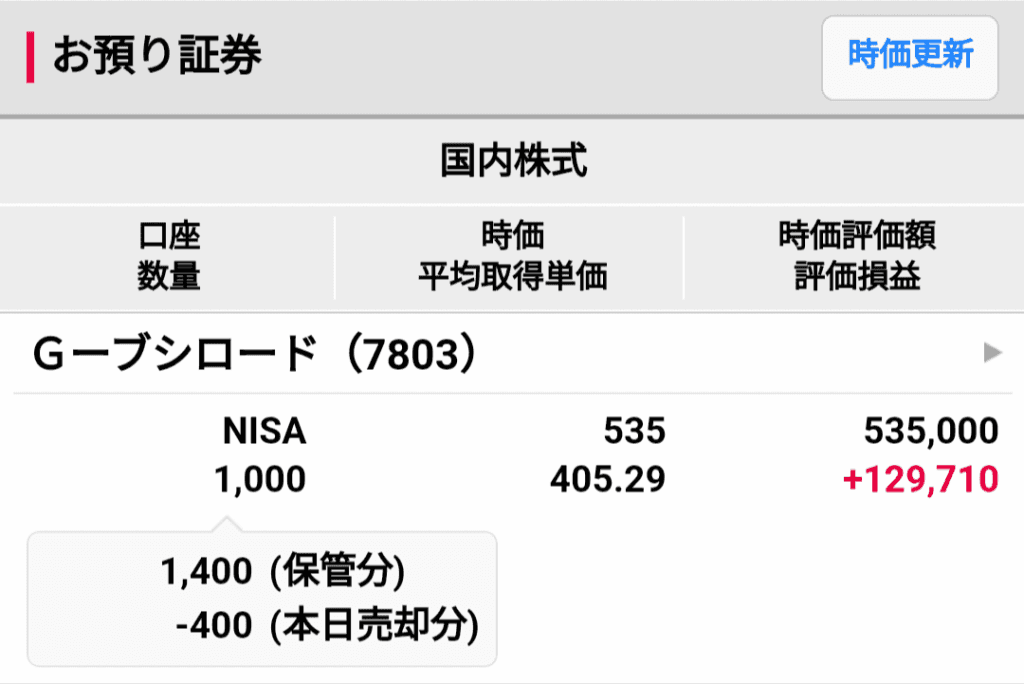Click the 平均取得単価 header label
Image resolution: width=1024 pixels, height=684 pixels.
coord(512,277)
